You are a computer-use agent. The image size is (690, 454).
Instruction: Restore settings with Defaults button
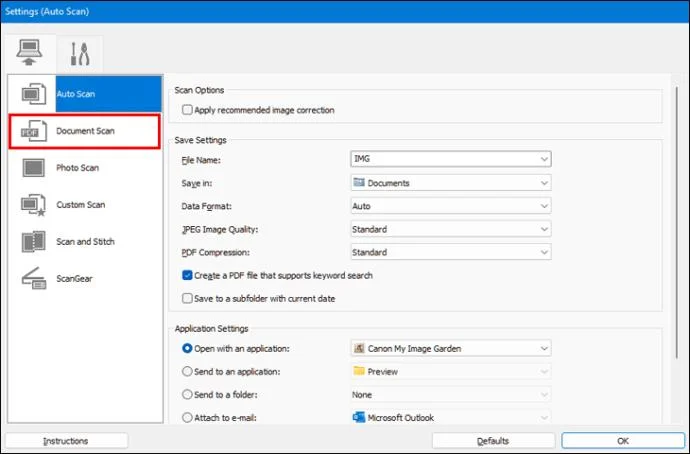click(x=493, y=441)
